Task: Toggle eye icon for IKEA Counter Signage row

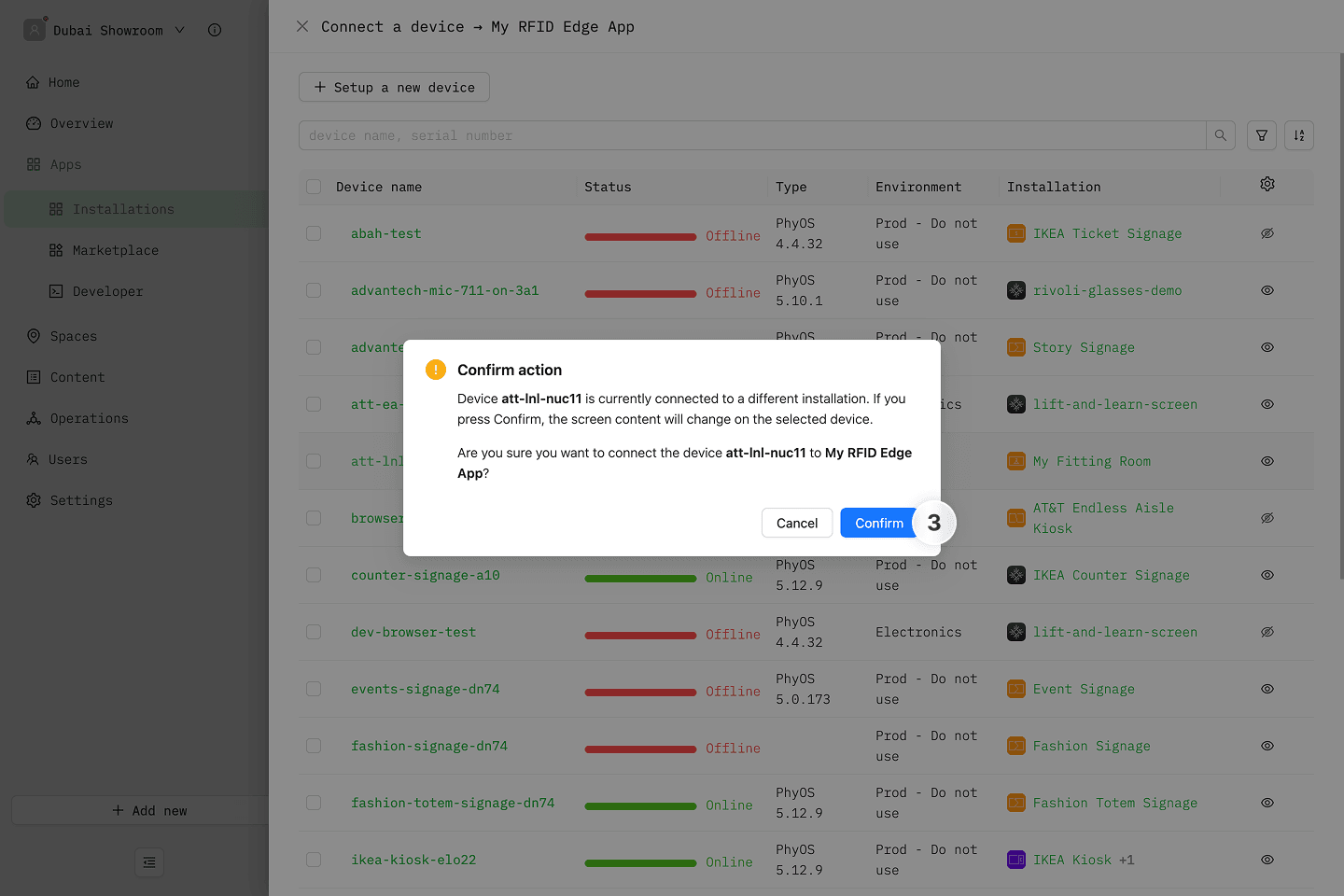Action: coord(1267,575)
